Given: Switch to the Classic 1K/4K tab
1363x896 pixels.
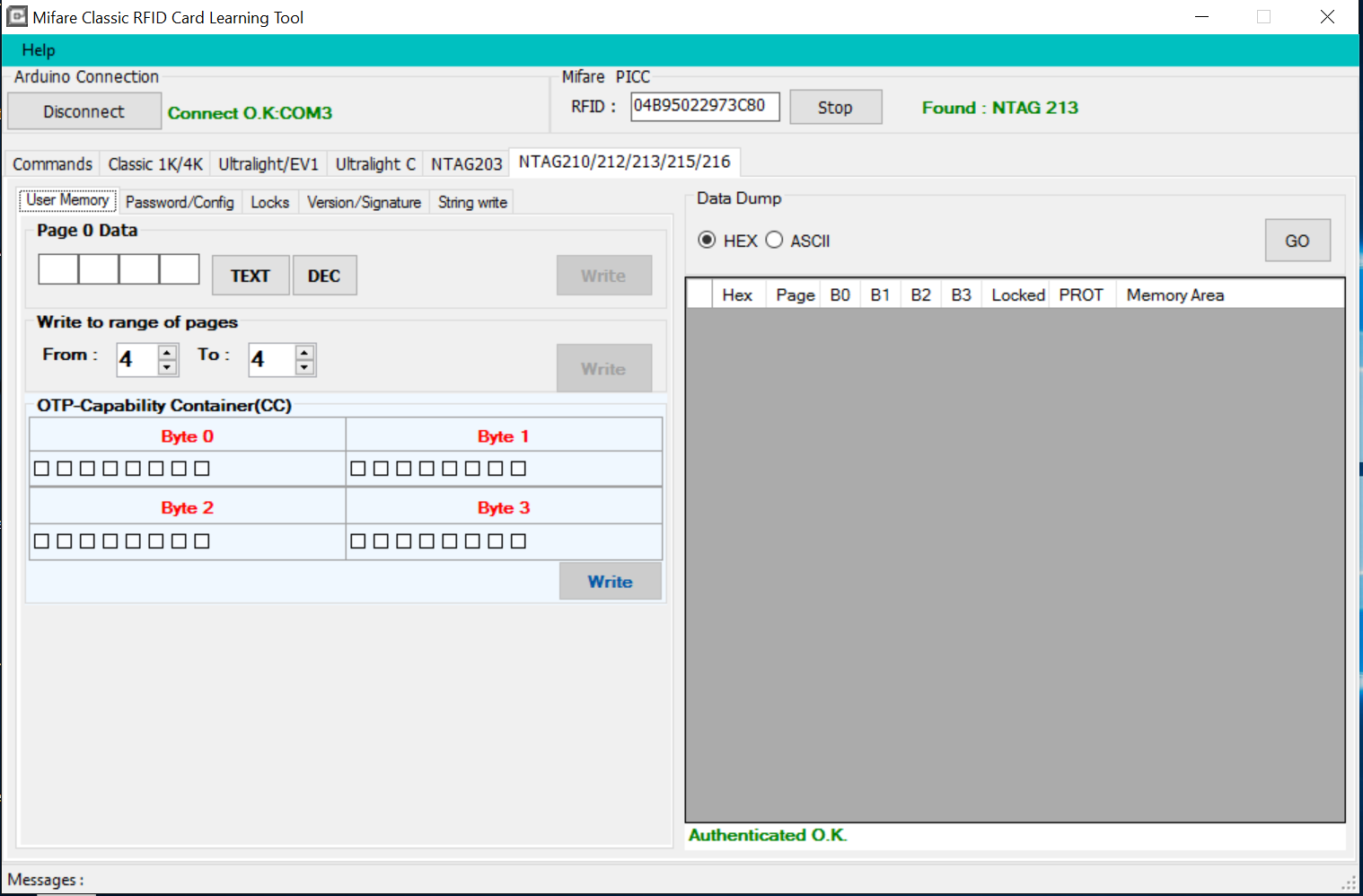Looking at the screenshot, I should (155, 163).
